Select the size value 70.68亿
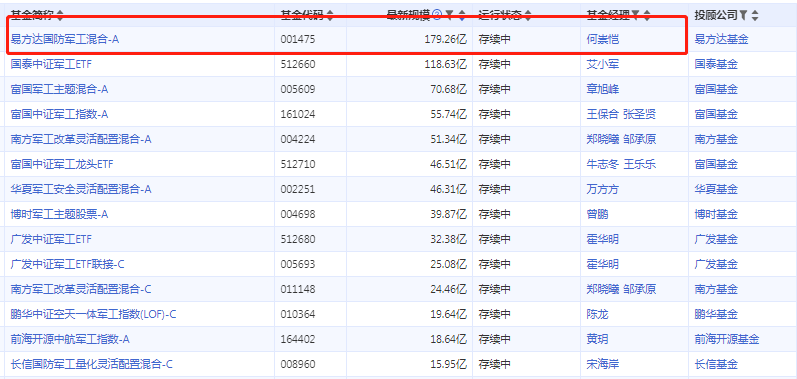The height and width of the screenshot is (379, 797). [448, 89]
